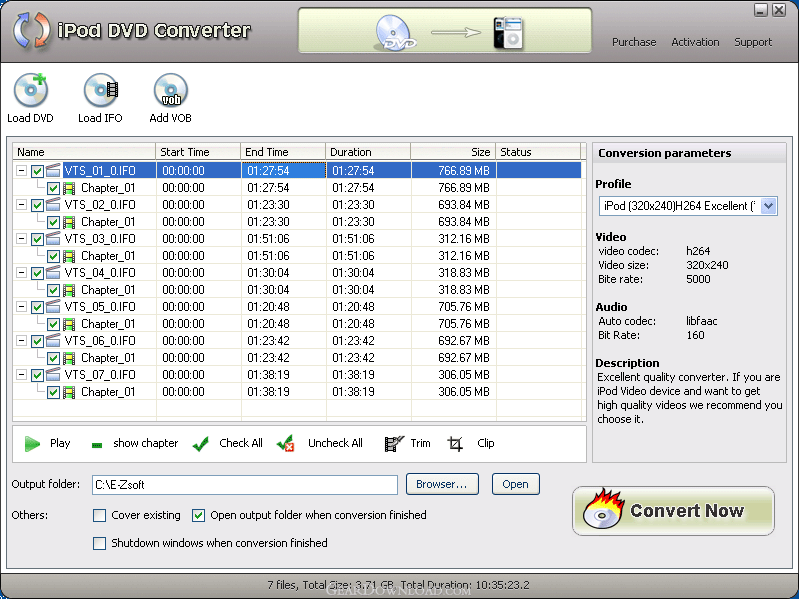
Task: Click the VTS_01_0.IFO clapperboard icon
Action: point(53,170)
